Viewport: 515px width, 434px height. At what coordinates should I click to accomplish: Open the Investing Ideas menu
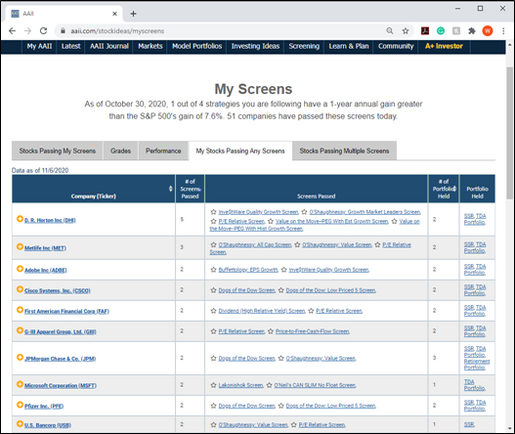[x=255, y=46]
